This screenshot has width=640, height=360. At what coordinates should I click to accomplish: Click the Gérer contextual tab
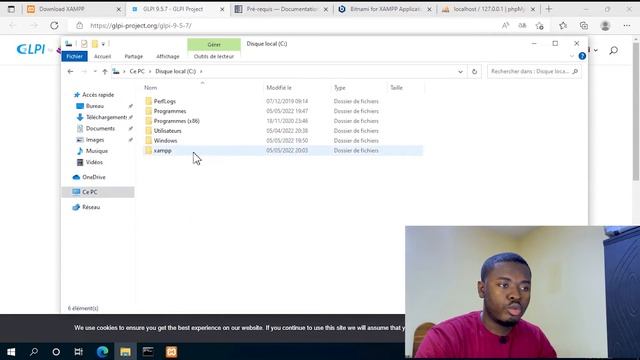click(214, 44)
